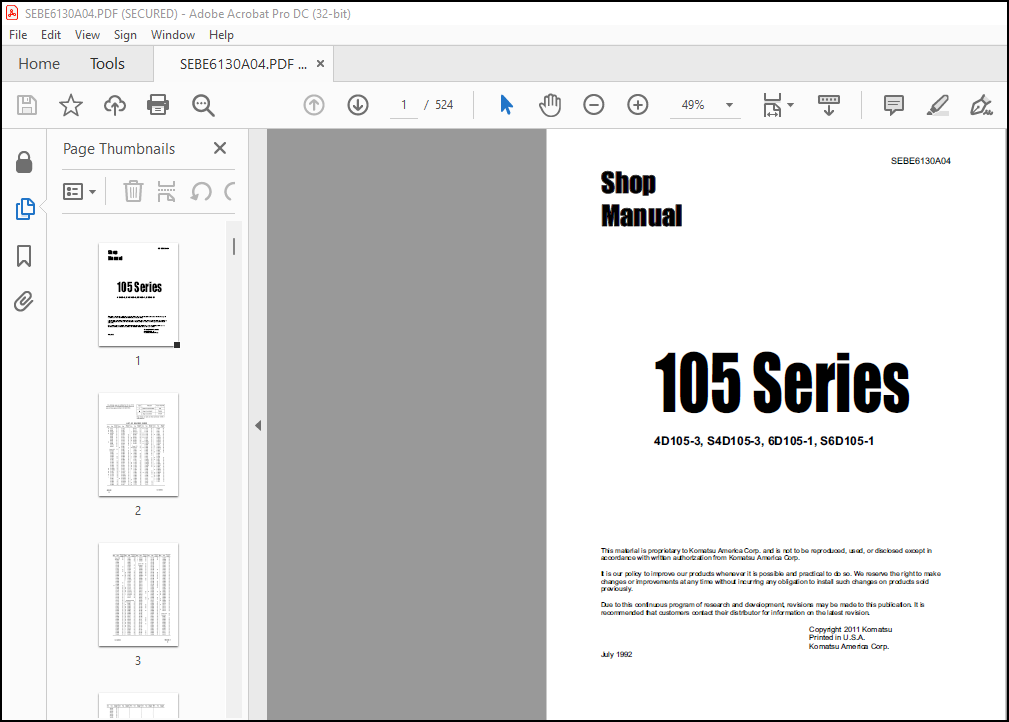The height and width of the screenshot is (722, 1009).
Task: Go to next page arrow
Action: (x=358, y=105)
